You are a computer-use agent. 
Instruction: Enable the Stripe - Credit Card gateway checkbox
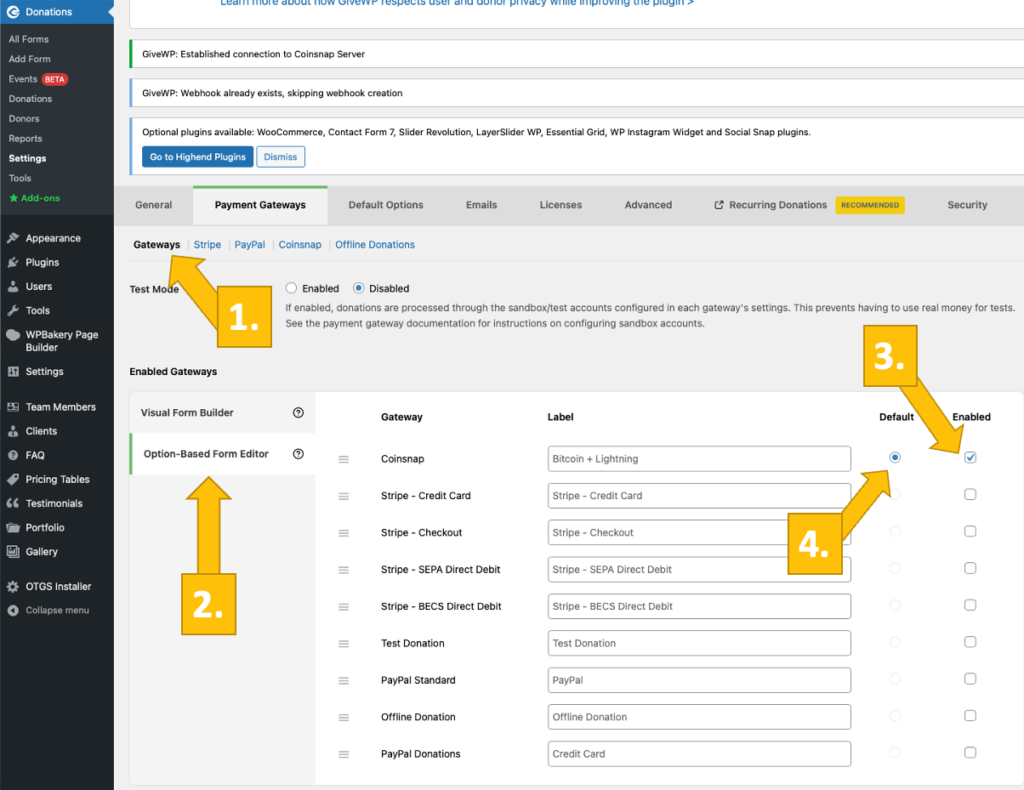[x=970, y=495]
